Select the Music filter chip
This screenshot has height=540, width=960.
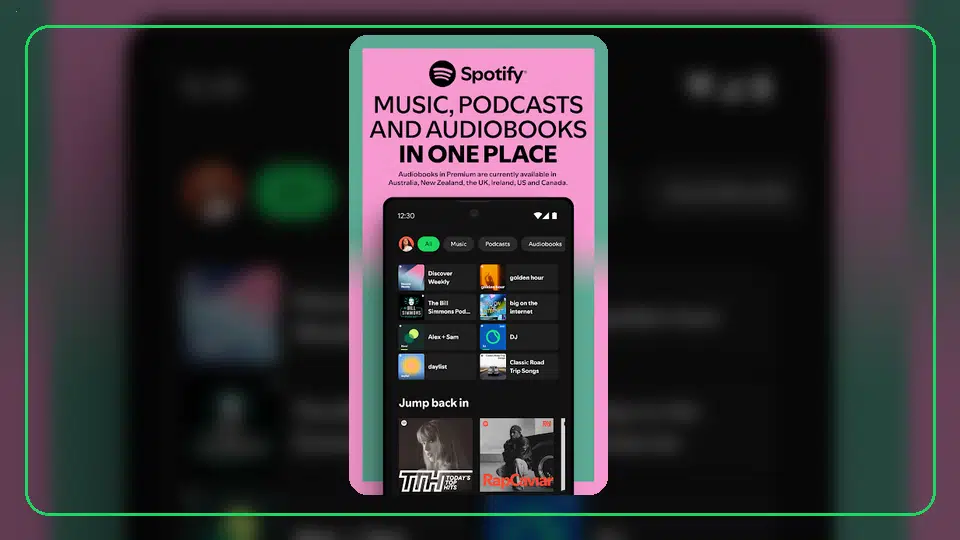click(459, 244)
